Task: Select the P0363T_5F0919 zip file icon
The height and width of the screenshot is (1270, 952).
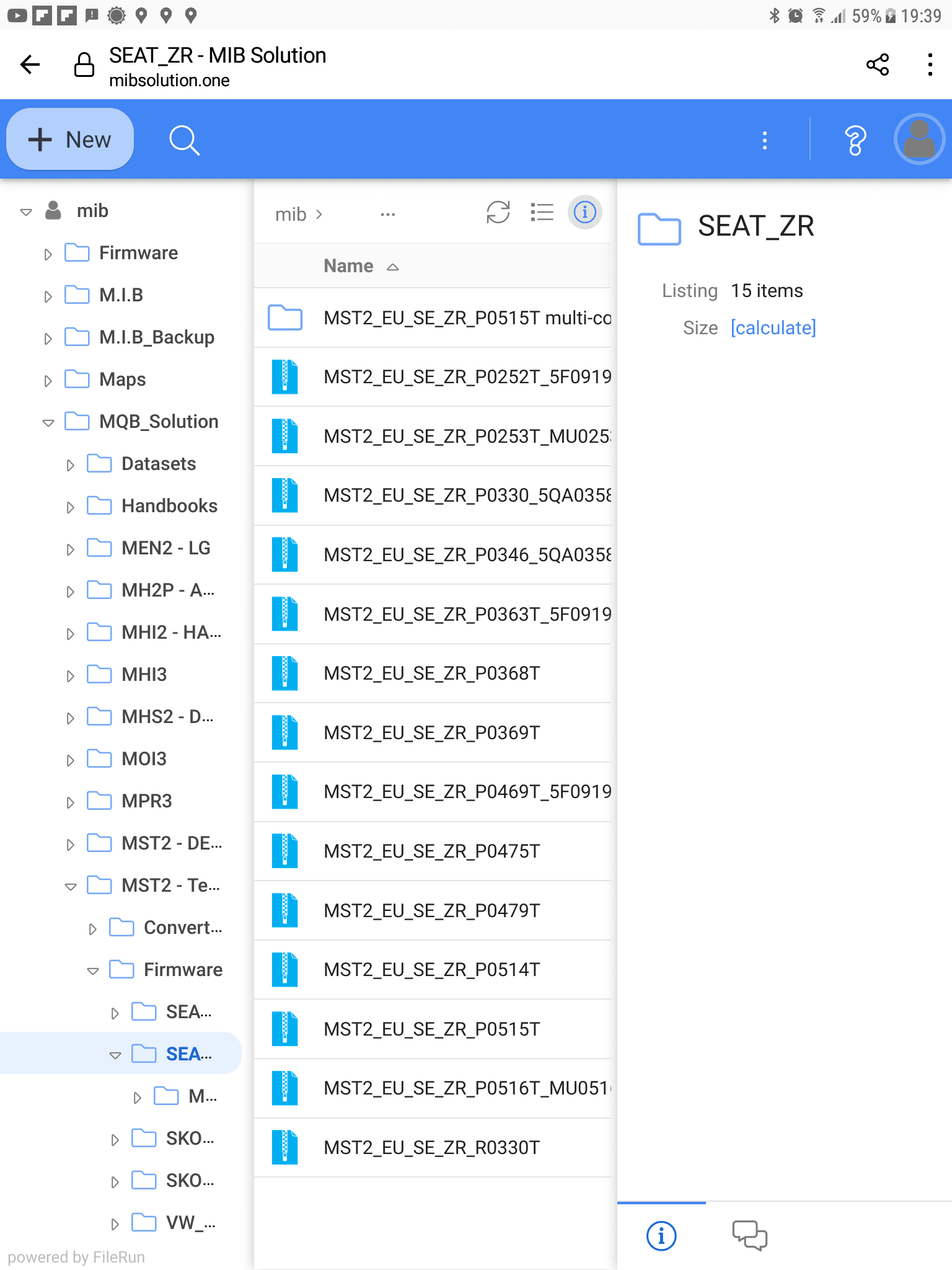Action: tap(285, 614)
